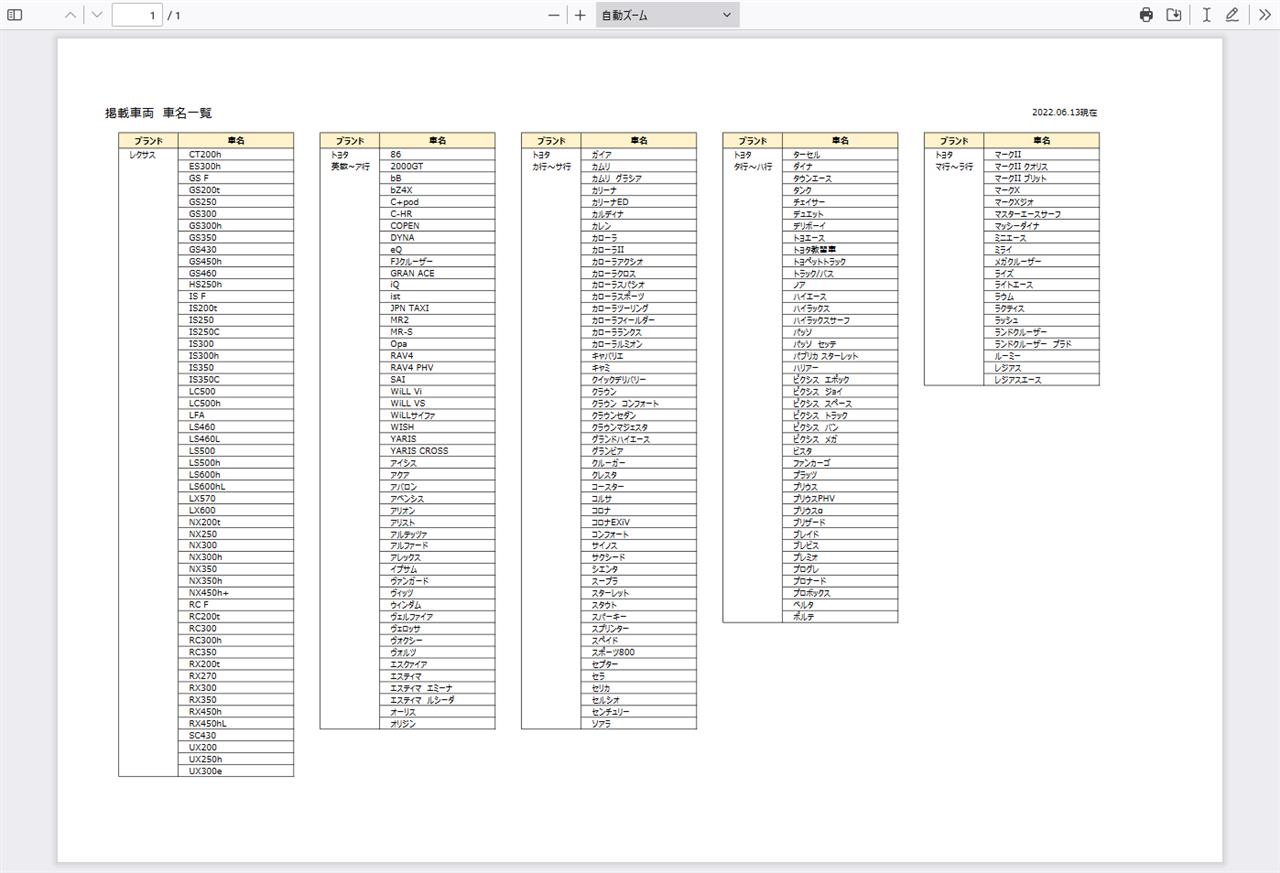Click the CT200h cell
This screenshot has height=873, width=1280.
(x=236, y=155)
